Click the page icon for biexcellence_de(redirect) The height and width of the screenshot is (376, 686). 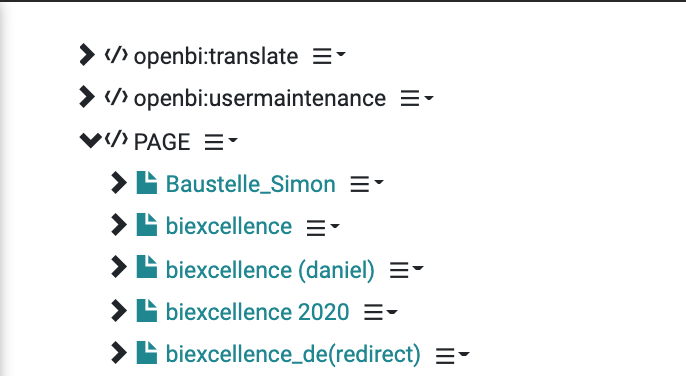point(147,353)
